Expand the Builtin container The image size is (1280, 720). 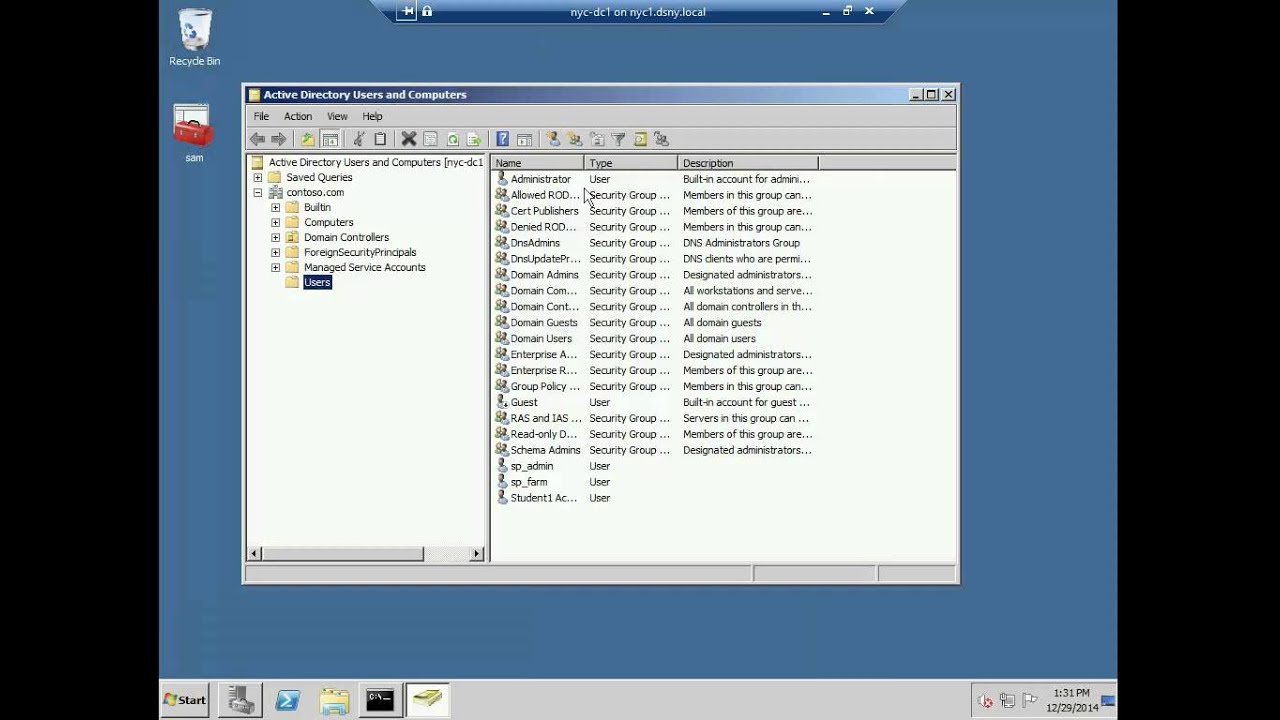coord(275,207)
